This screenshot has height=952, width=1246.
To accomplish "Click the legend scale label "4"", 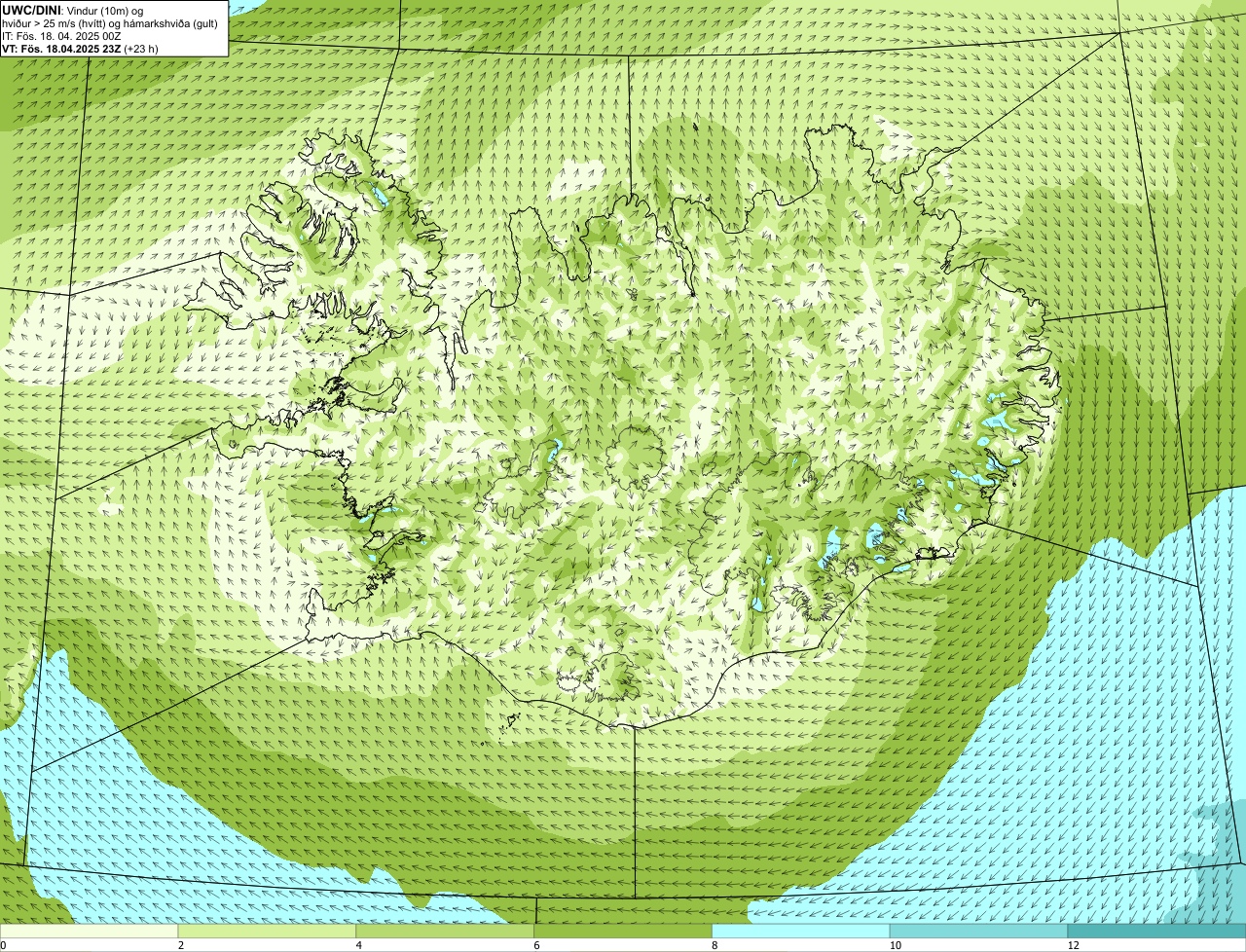I will pyautogui.click(x=358, y=945).
